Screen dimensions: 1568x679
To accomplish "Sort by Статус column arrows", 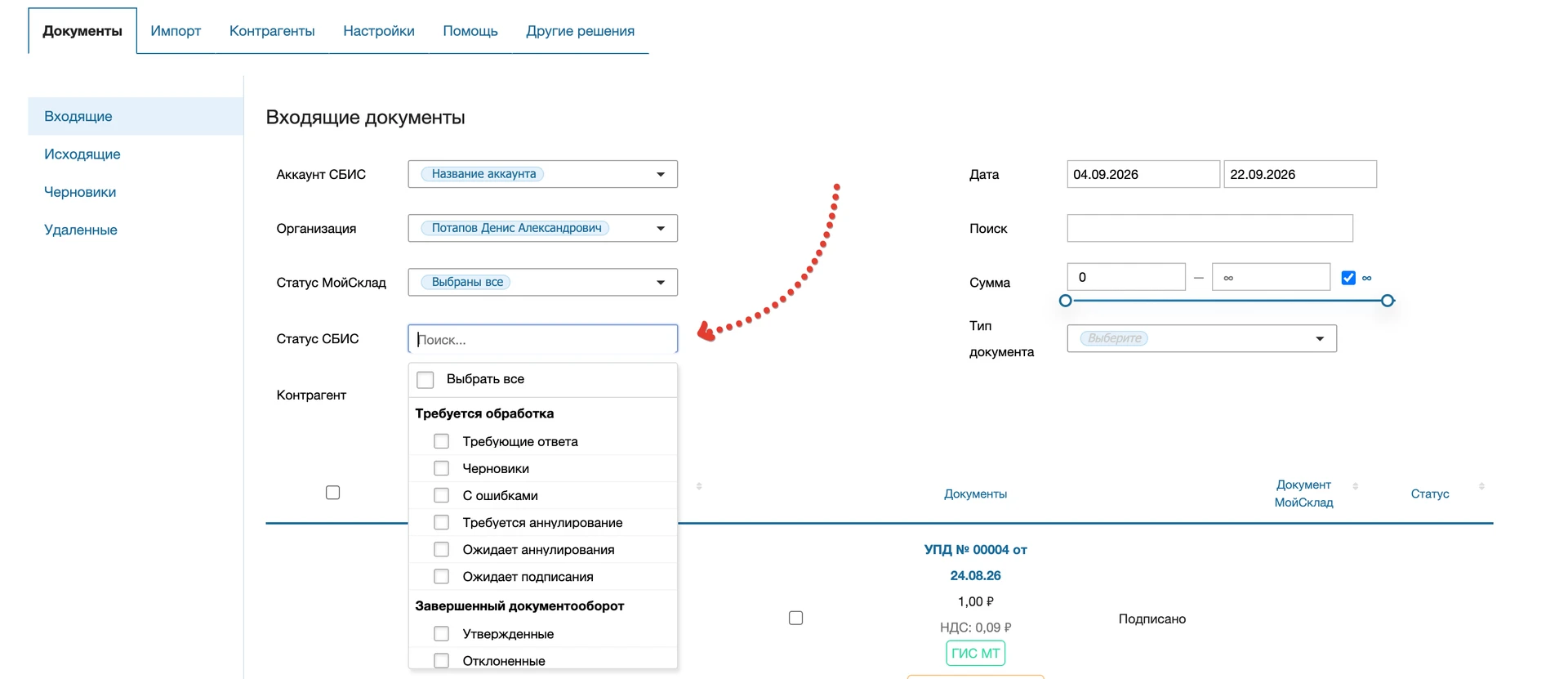I will point(1481,486).
